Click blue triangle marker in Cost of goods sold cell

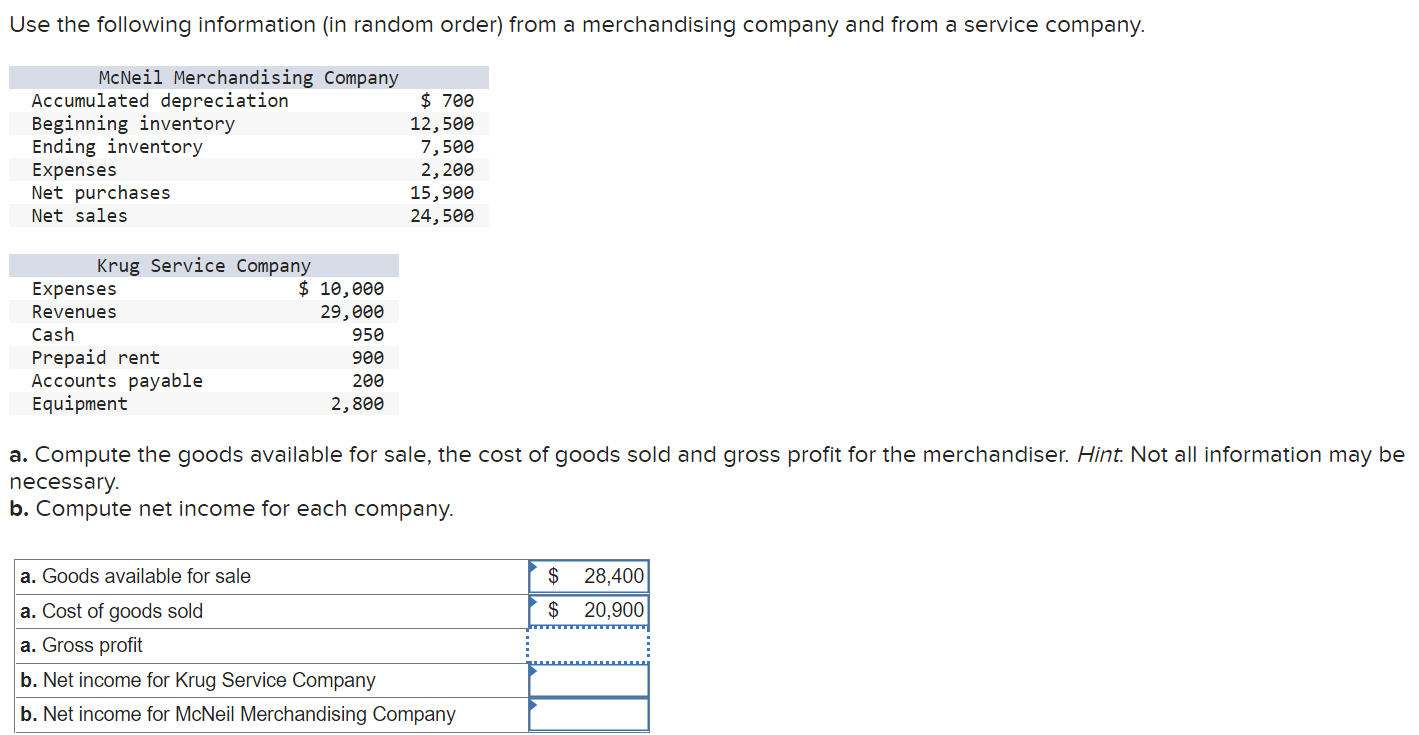coord(534,601)
